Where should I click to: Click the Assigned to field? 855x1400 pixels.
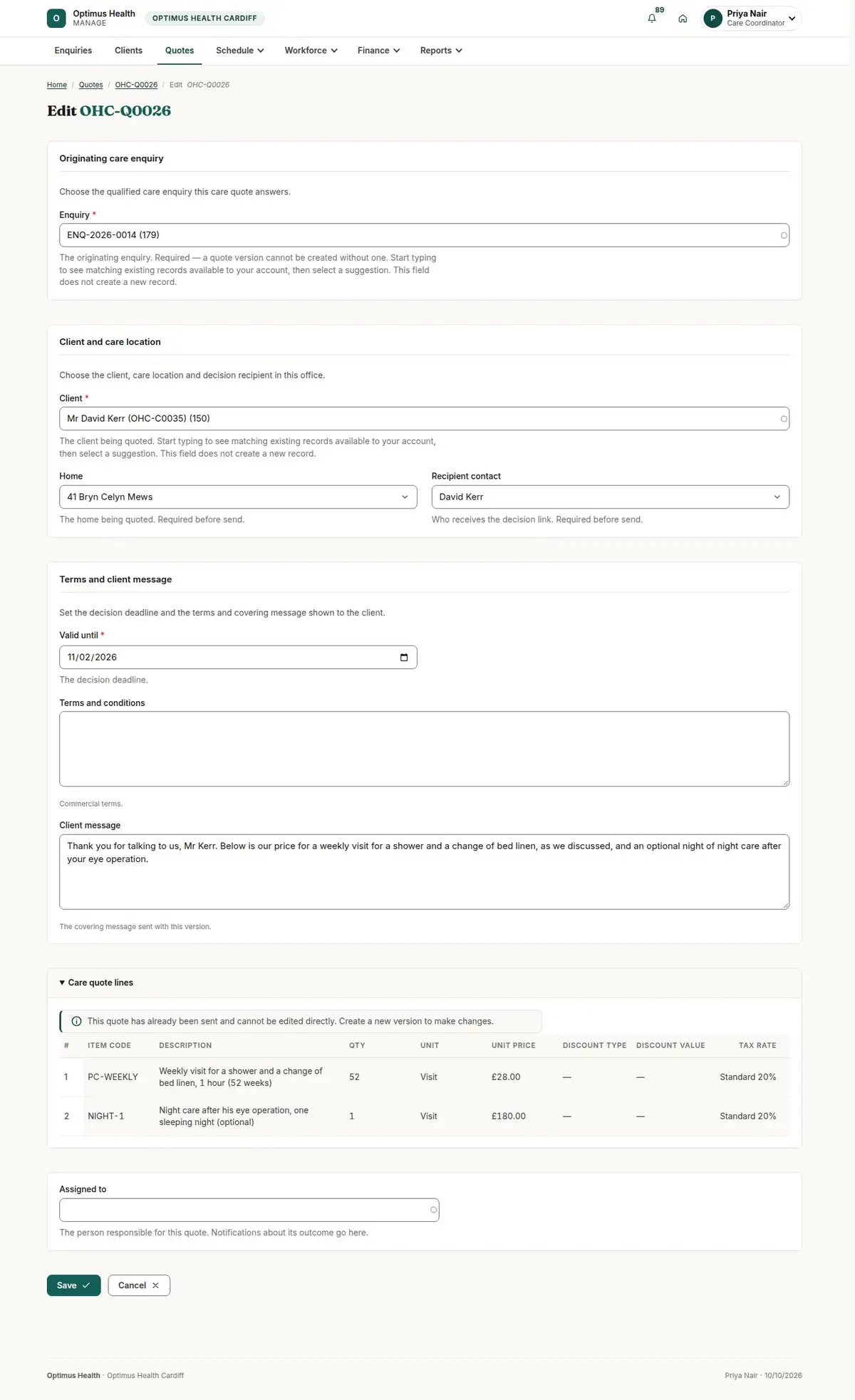click(x=249, y=1210)
